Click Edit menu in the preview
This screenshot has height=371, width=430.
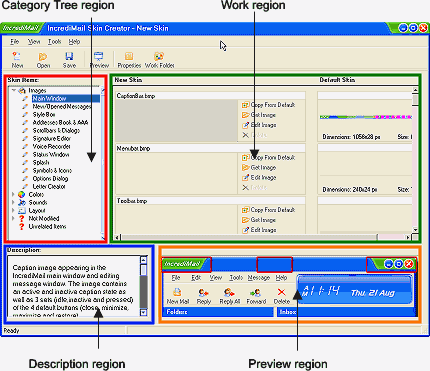(x=196, y=278)
